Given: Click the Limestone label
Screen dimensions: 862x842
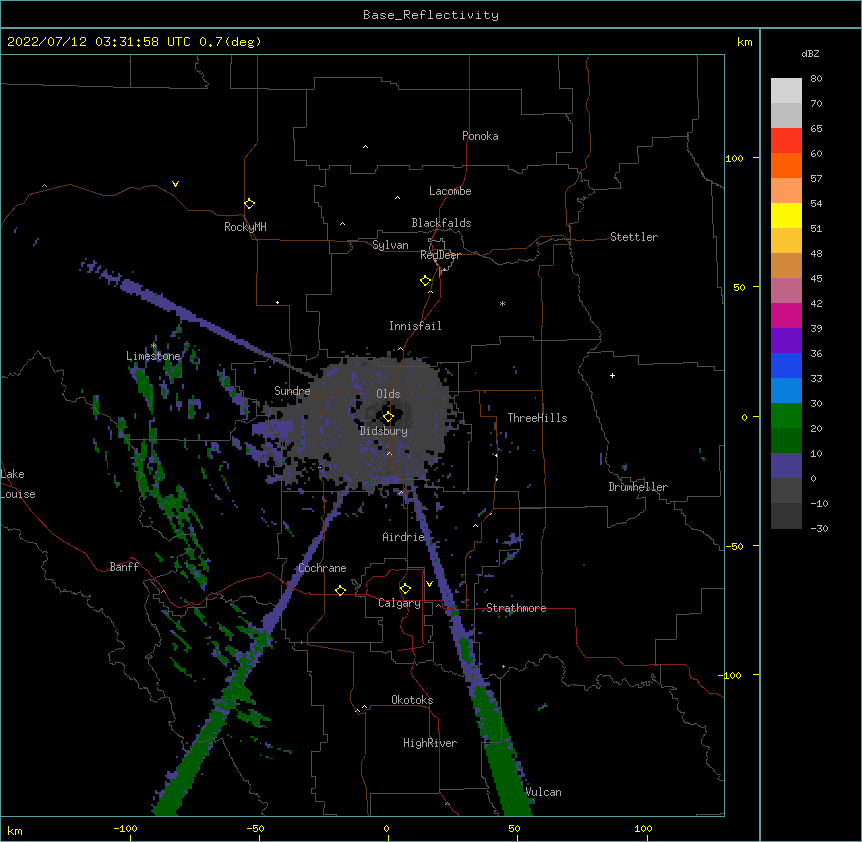Looking at the screenshot, I should tap(153, 356).
